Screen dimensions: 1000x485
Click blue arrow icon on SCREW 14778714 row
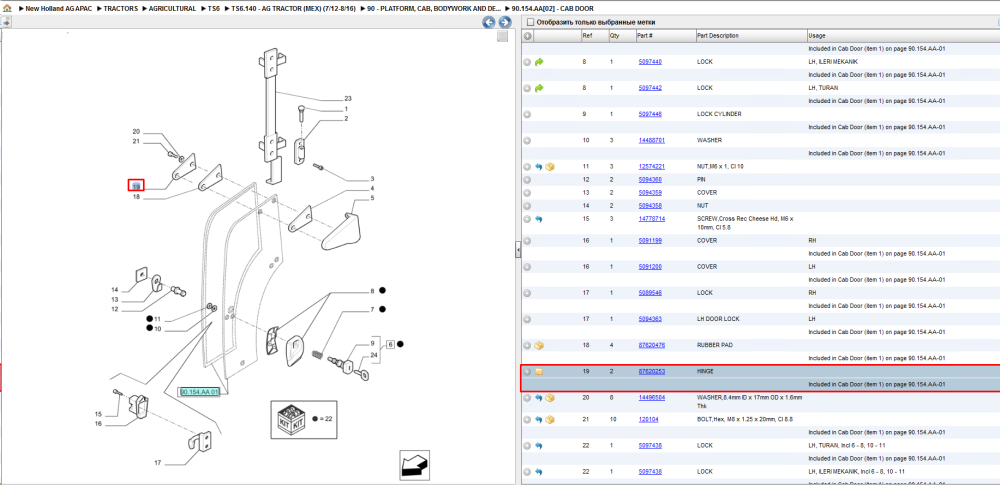[x=538, y=219]
